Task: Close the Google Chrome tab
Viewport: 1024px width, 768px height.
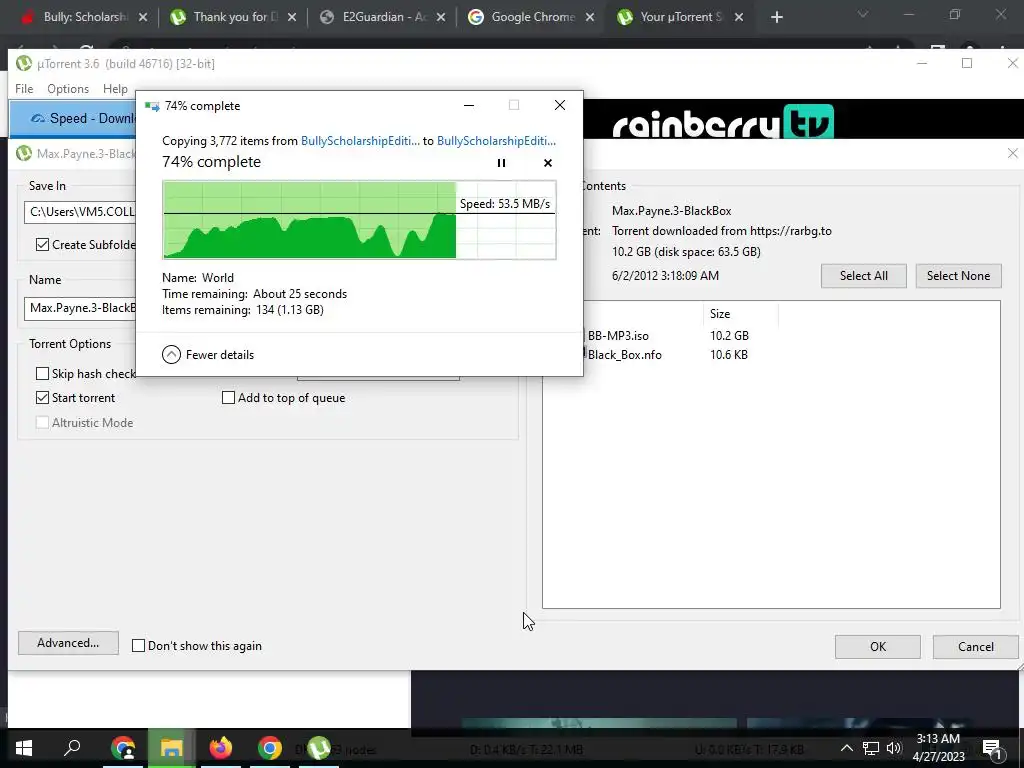Action: coord(590,17)
